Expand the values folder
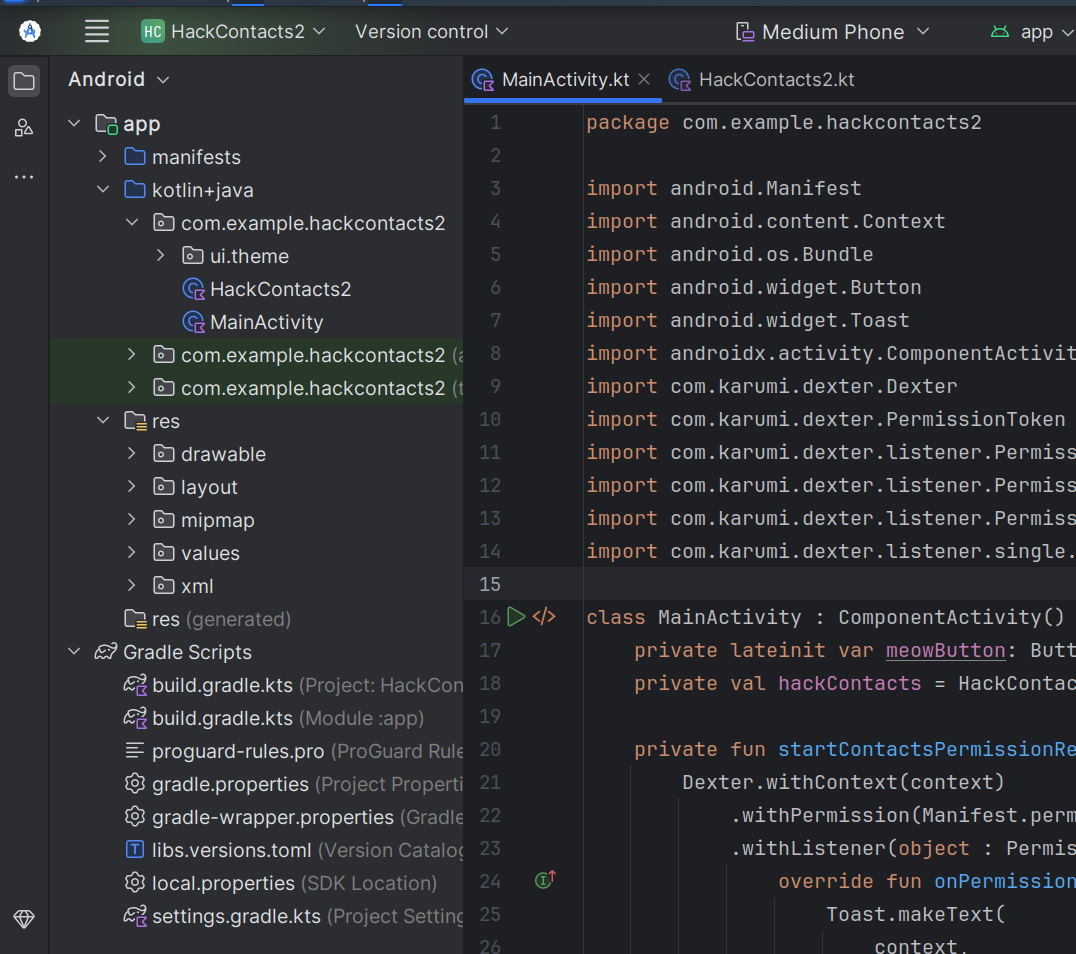Image resolution: width=1076 pixels, height=954 pixels. point(132,552)
